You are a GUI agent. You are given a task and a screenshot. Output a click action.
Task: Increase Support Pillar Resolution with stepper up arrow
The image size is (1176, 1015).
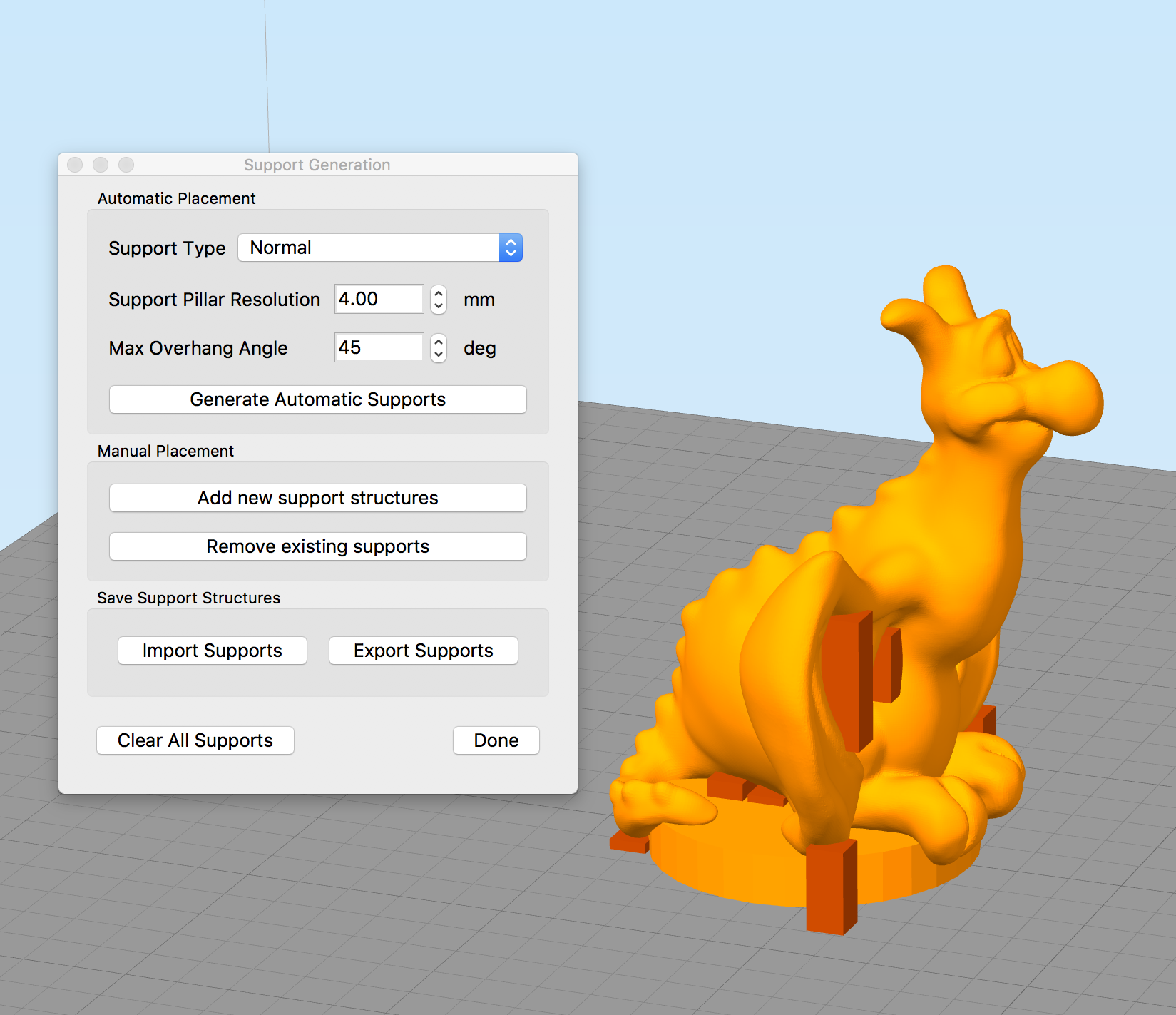[x=439, y=292]
